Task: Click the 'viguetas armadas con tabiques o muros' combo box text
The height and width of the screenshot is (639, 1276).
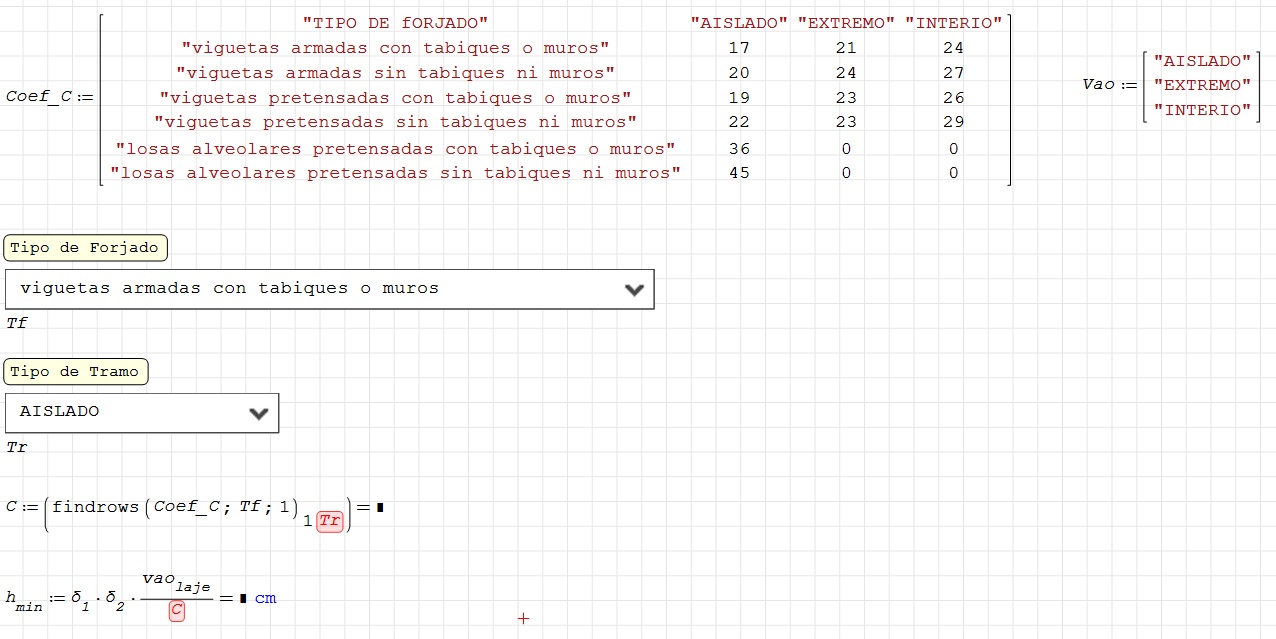Action: pyautogui.click(x=229, y=288)
